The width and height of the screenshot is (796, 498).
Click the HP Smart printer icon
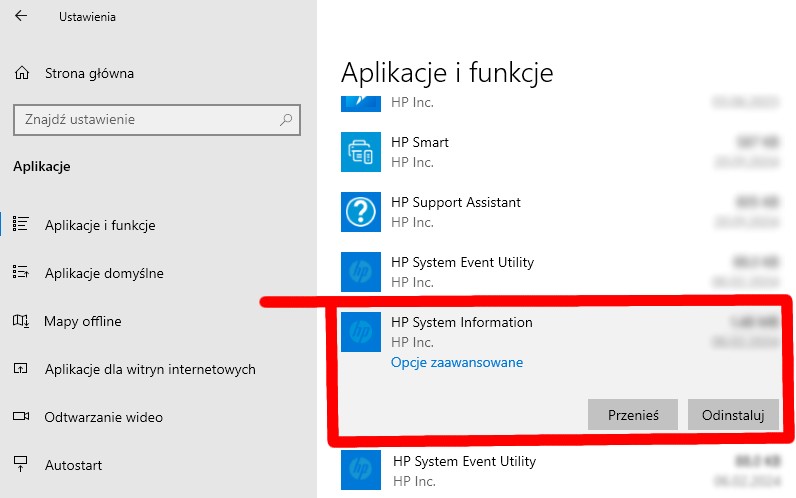click(360, 152)
